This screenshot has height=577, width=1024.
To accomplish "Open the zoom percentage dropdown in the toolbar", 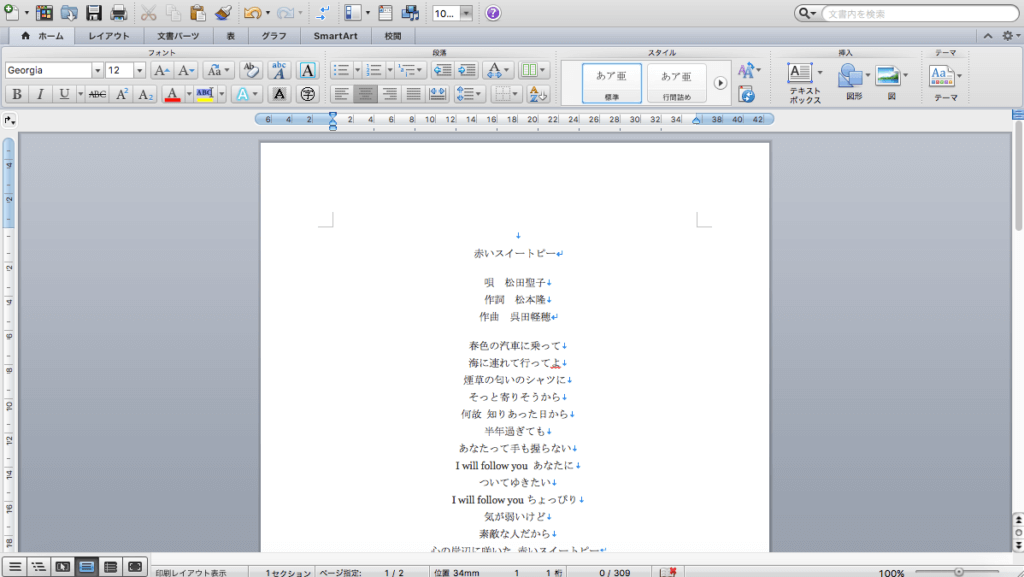I will point(466,13).
